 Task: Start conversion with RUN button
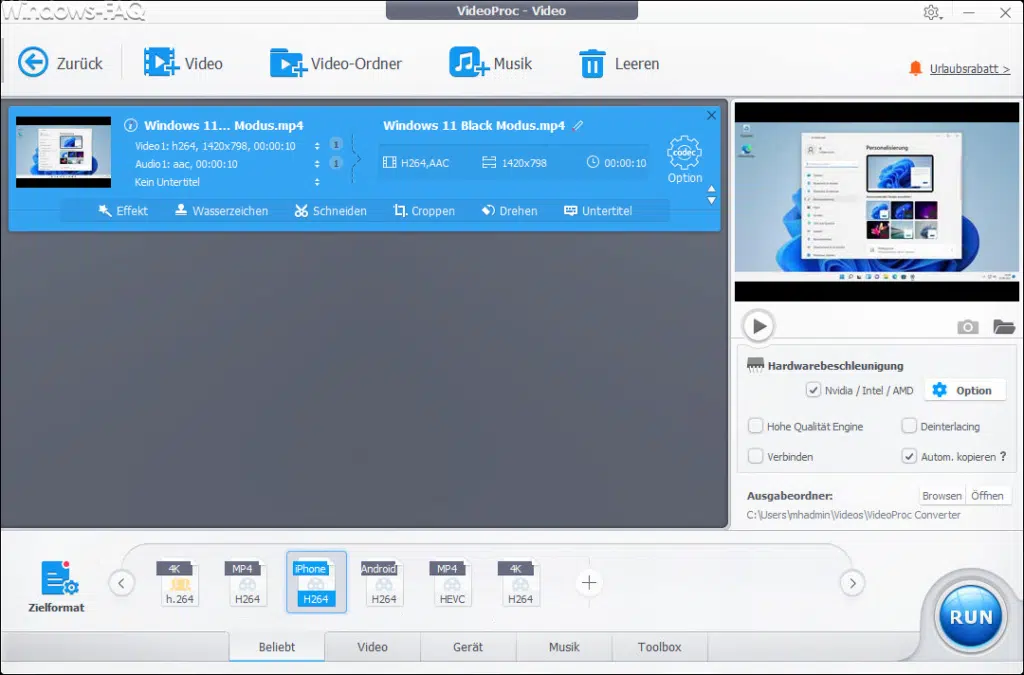pyautogui.click(x=970, y=616)
